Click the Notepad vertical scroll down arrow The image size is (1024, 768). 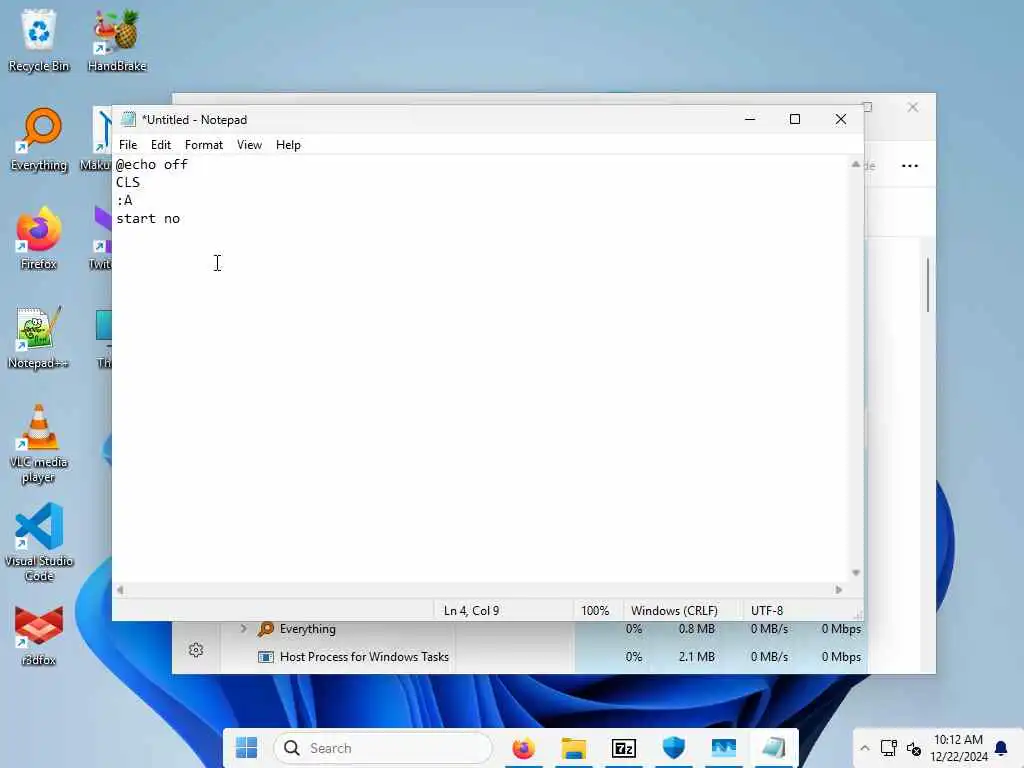(856, 573)
